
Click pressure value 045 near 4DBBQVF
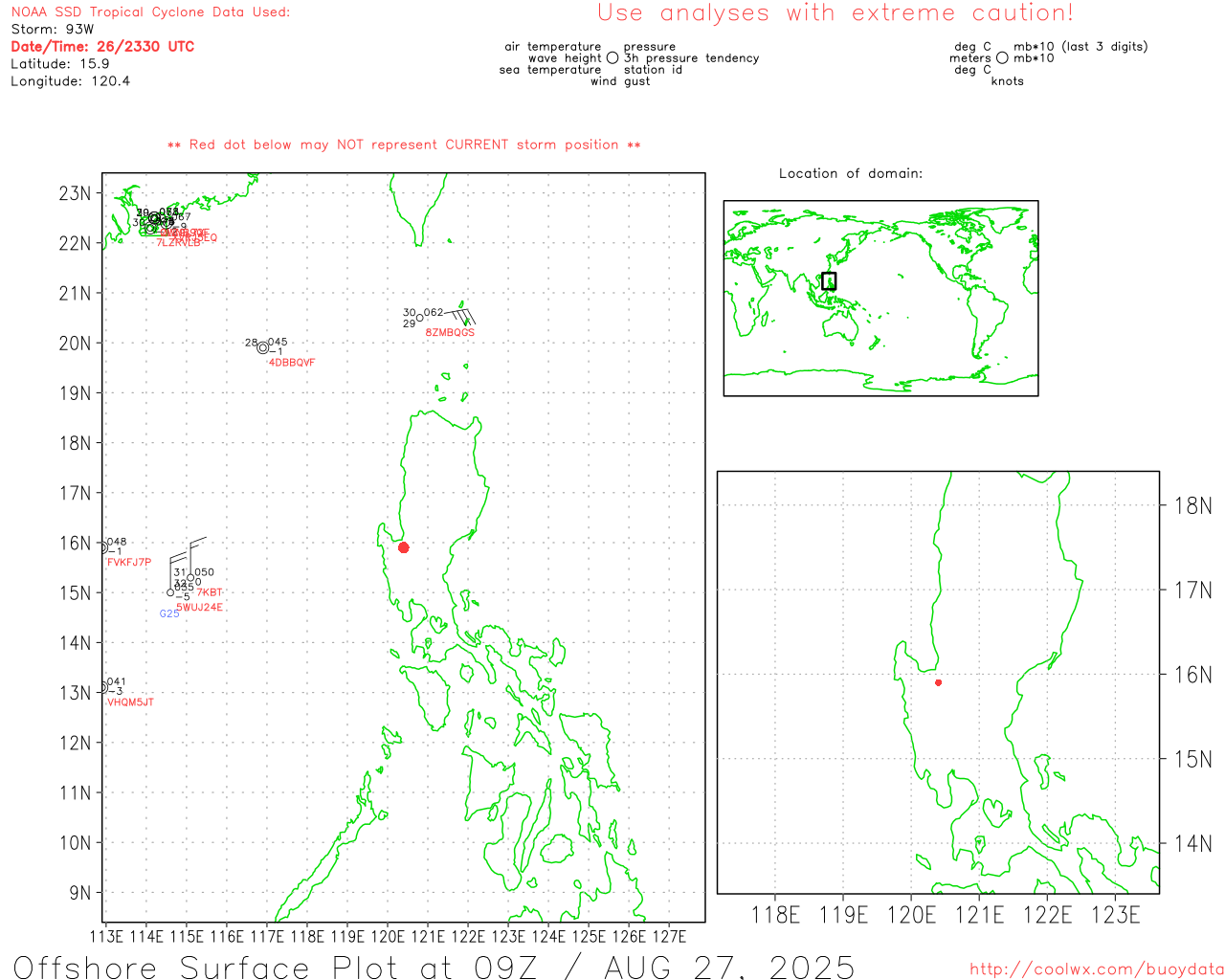tap(278, 343)
